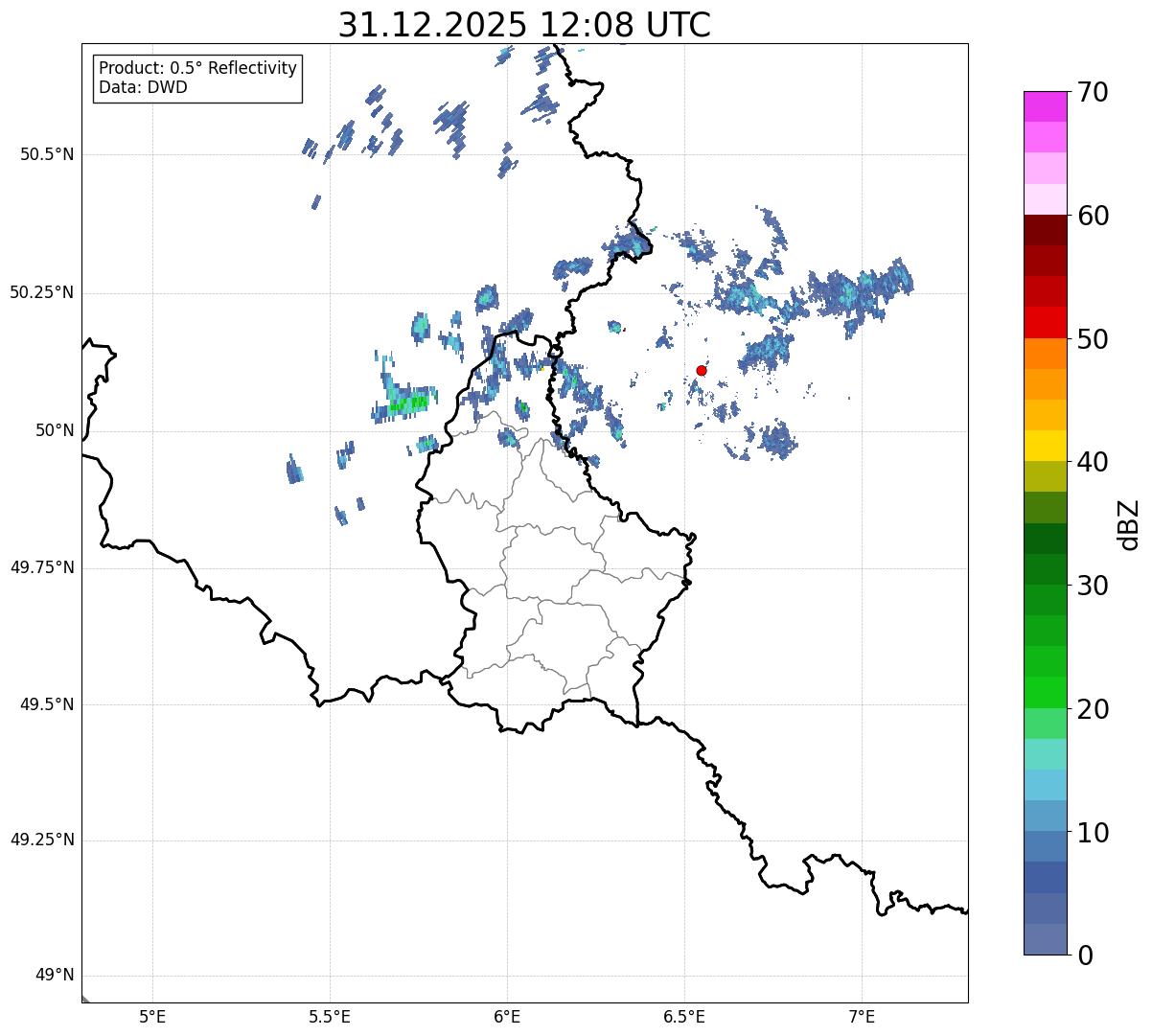Click the "49°N" latitude label
Viewport: 1152px width, 1036px height.
click(x=55, y=976)
